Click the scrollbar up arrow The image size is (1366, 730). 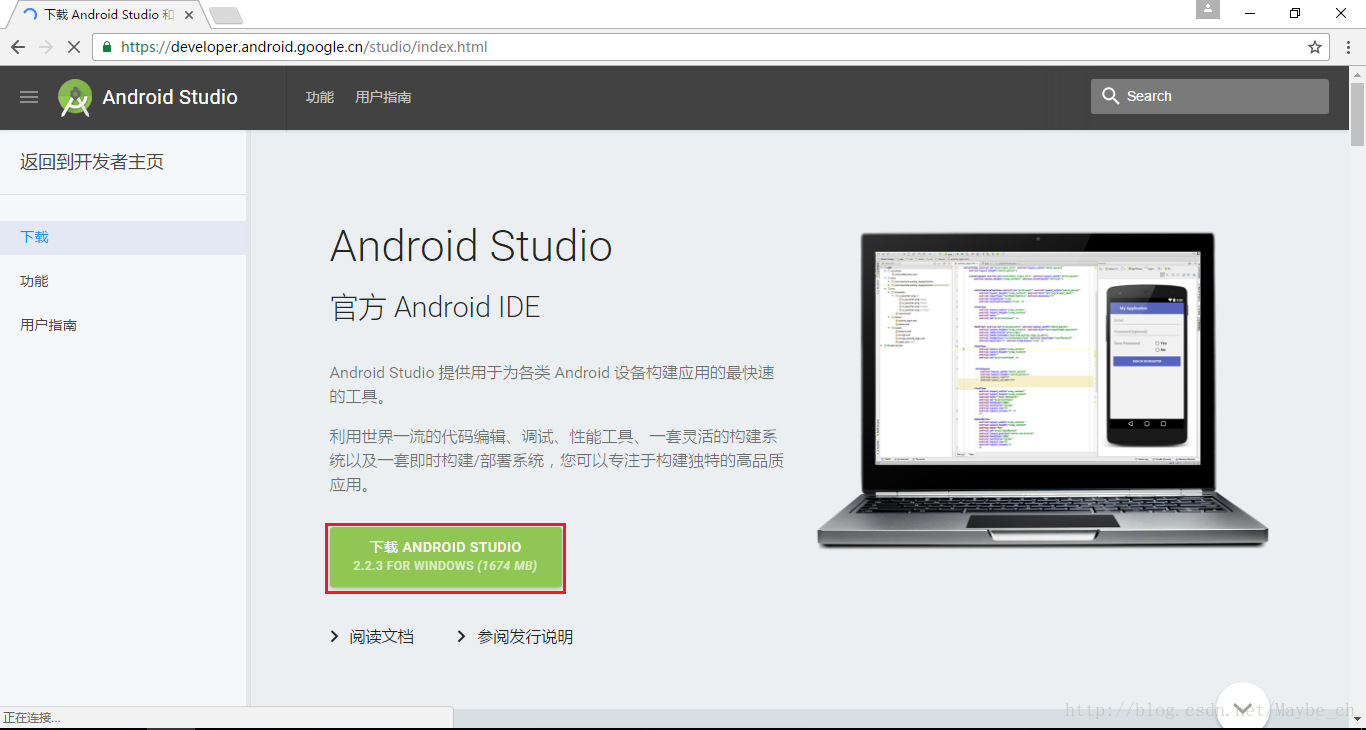click(1357, 73)
